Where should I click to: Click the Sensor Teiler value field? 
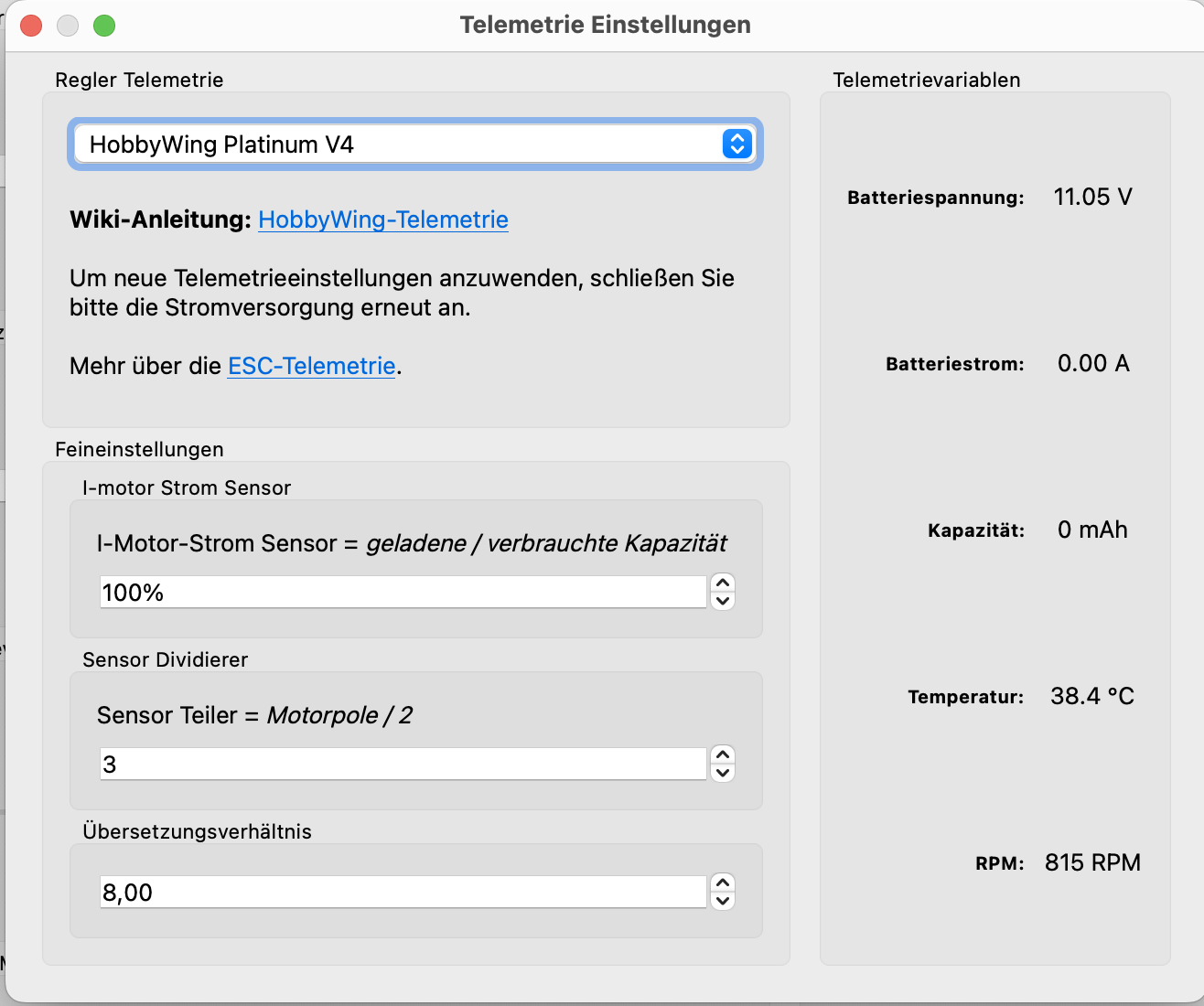[403, 765]
